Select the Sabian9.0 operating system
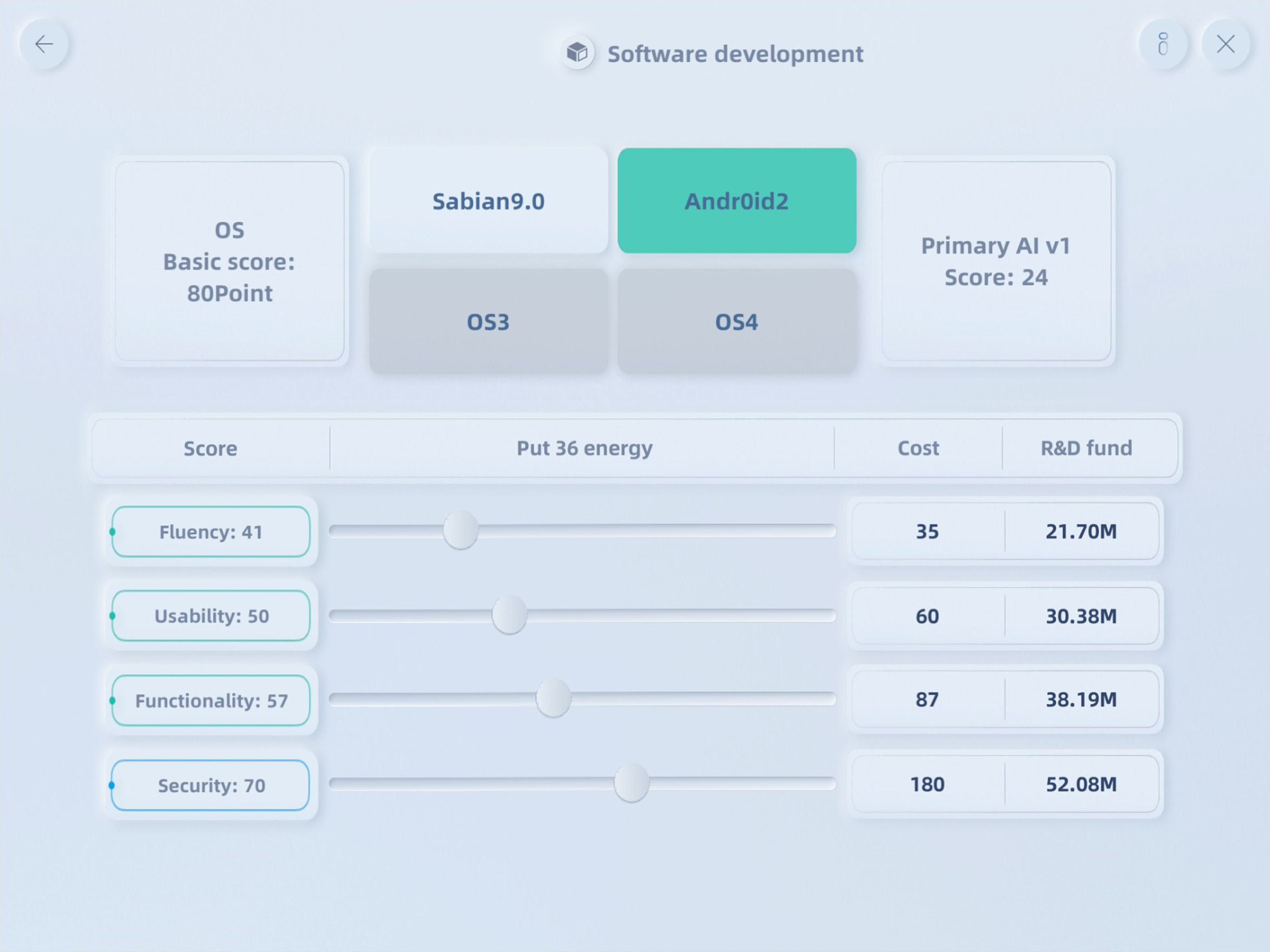Image resolution: width=1270 pixels, height=952 pixels. [x=488, y=201]
